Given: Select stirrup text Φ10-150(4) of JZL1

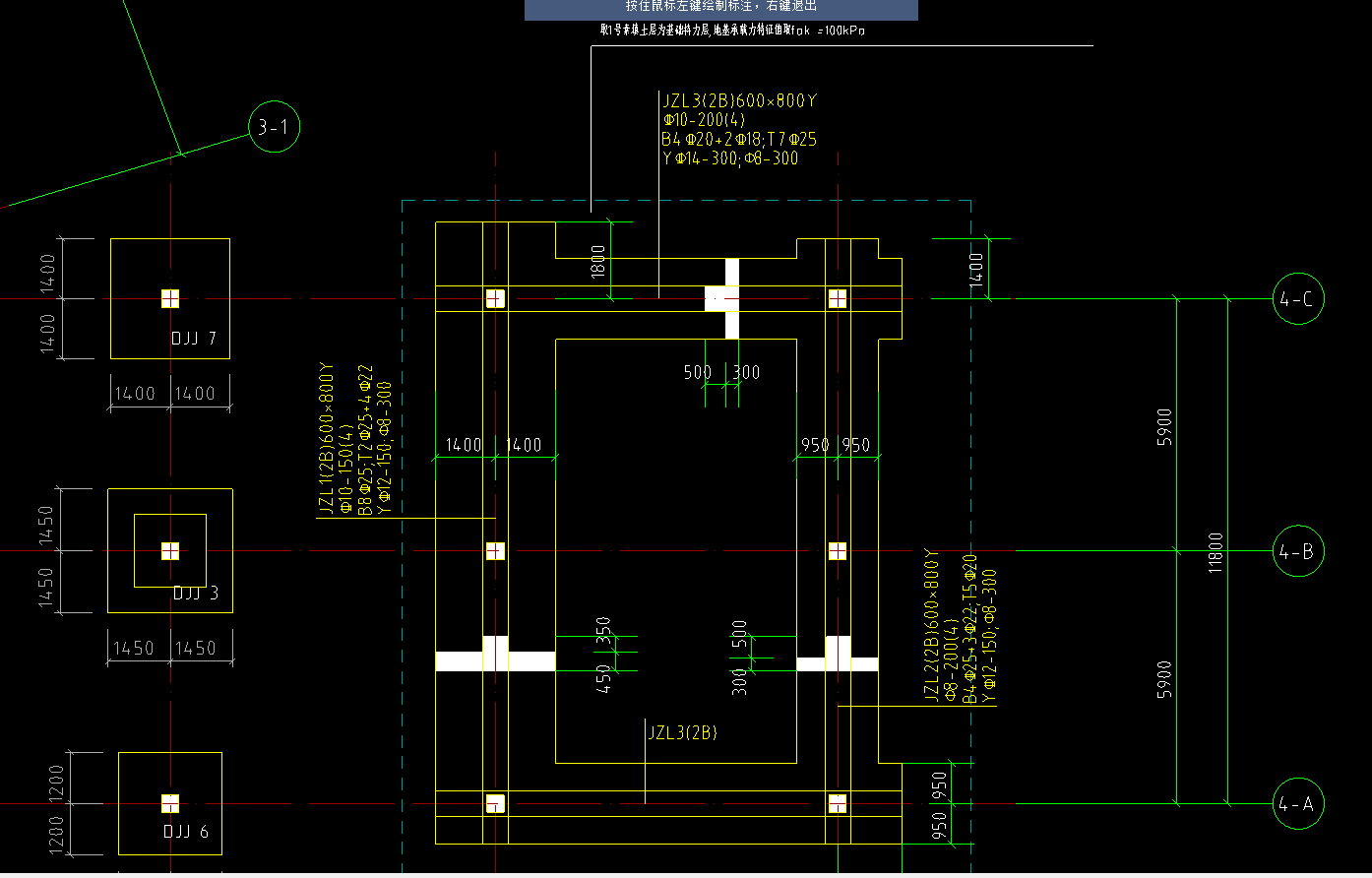Looking at the screenshot, I should click(x=345, y=470).
